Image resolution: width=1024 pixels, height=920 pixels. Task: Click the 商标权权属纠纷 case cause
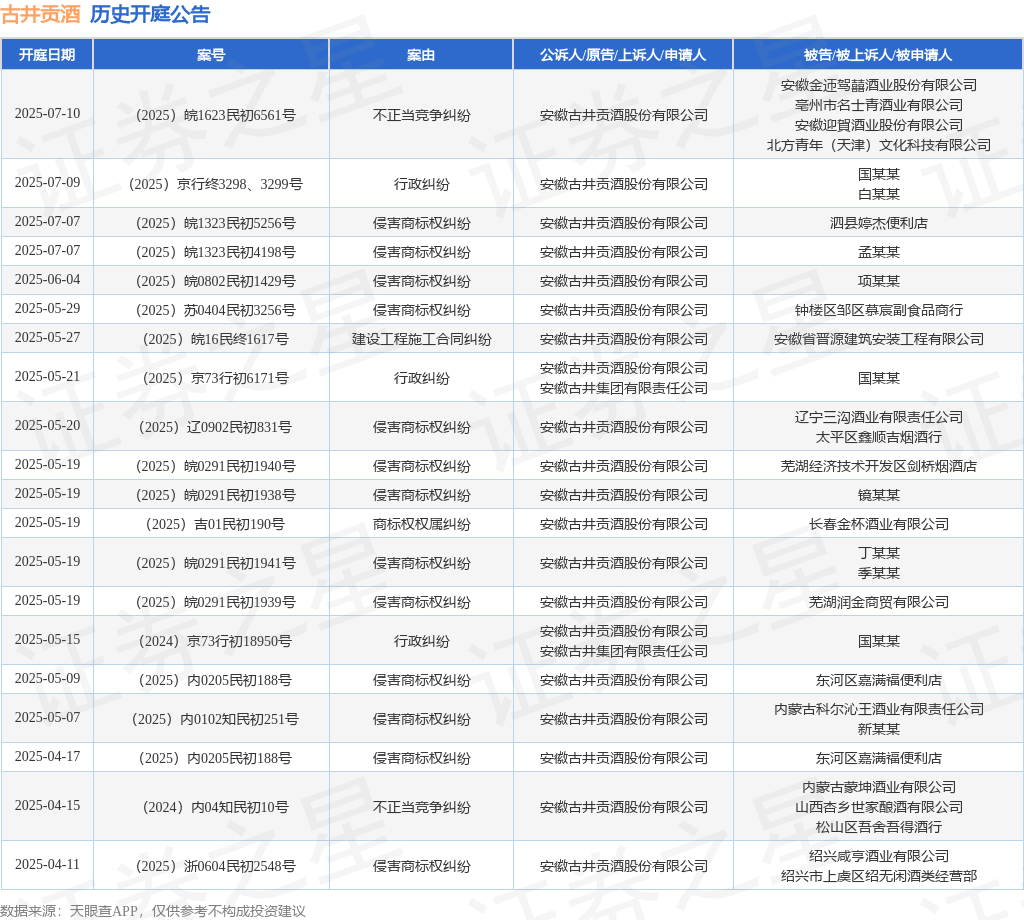[421, 524]
